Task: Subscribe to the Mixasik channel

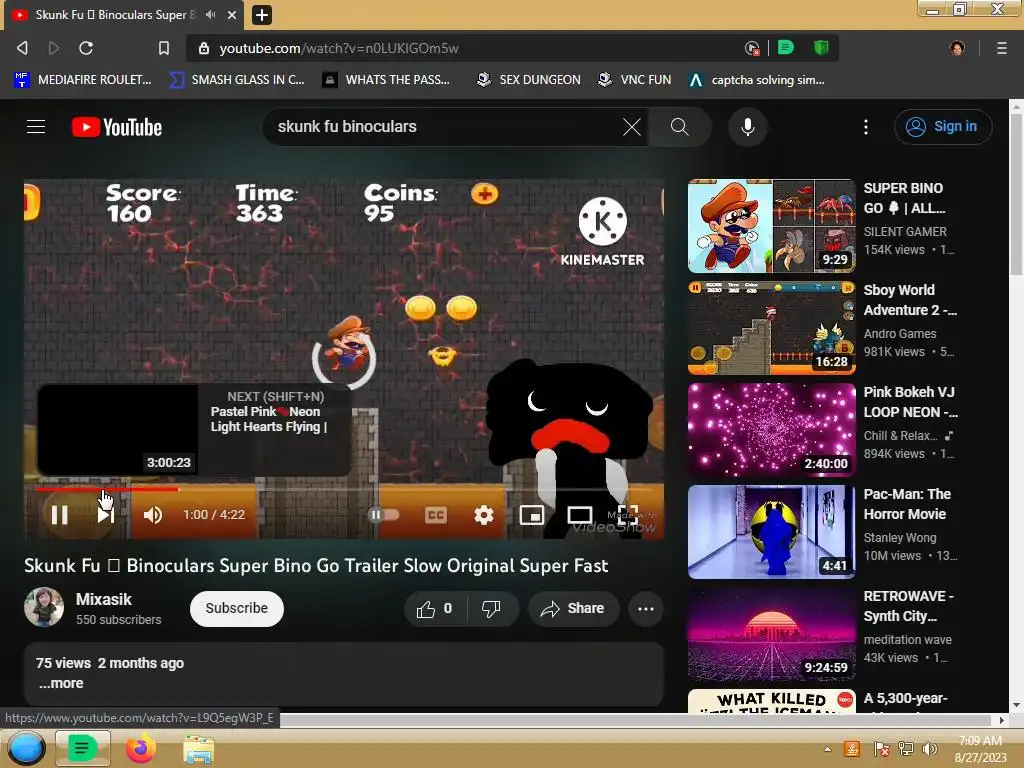Action: [x=236, y=608]
